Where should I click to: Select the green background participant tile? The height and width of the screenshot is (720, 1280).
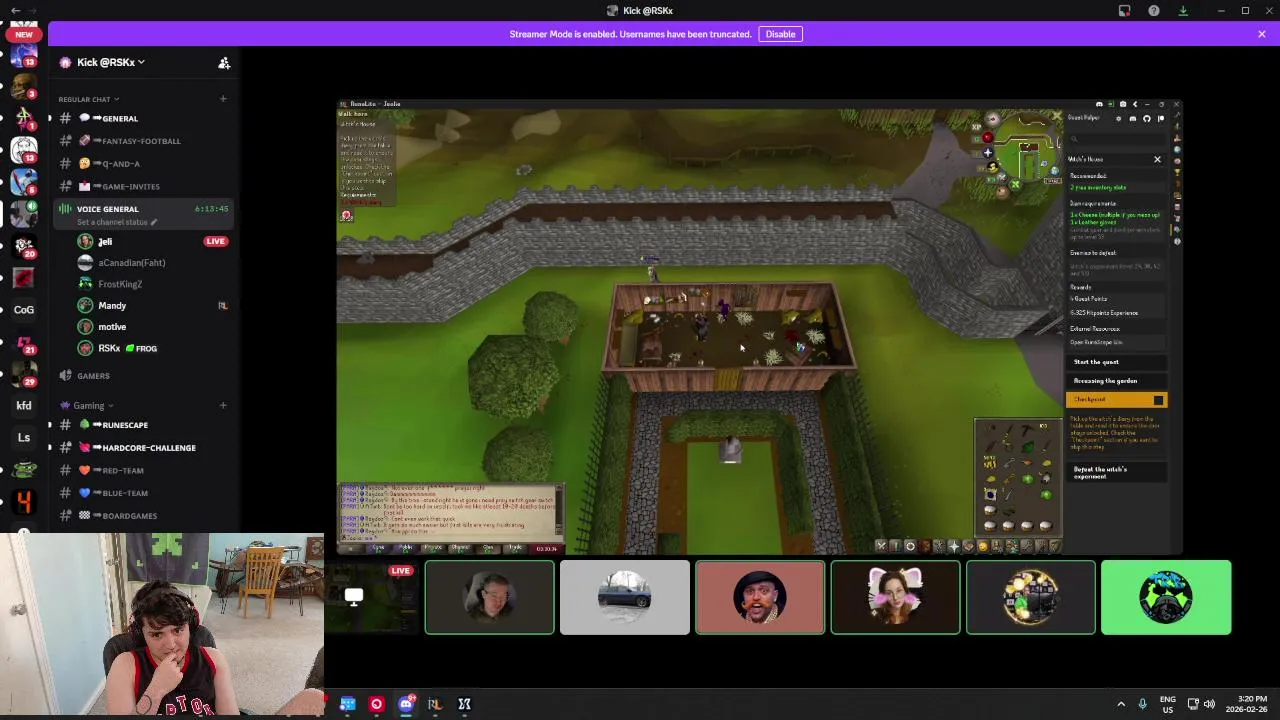1166,597
